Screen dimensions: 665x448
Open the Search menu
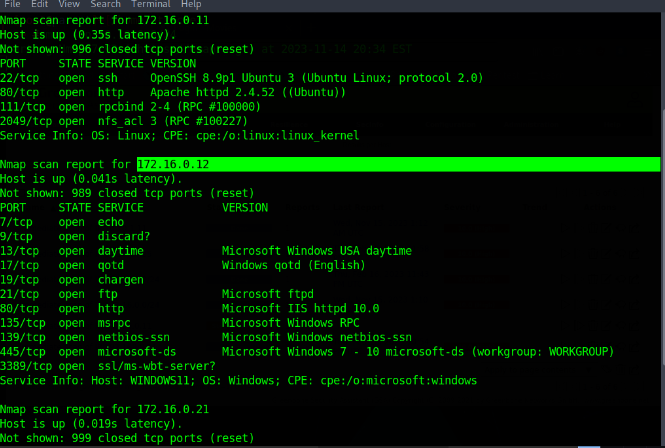[105, 4]
